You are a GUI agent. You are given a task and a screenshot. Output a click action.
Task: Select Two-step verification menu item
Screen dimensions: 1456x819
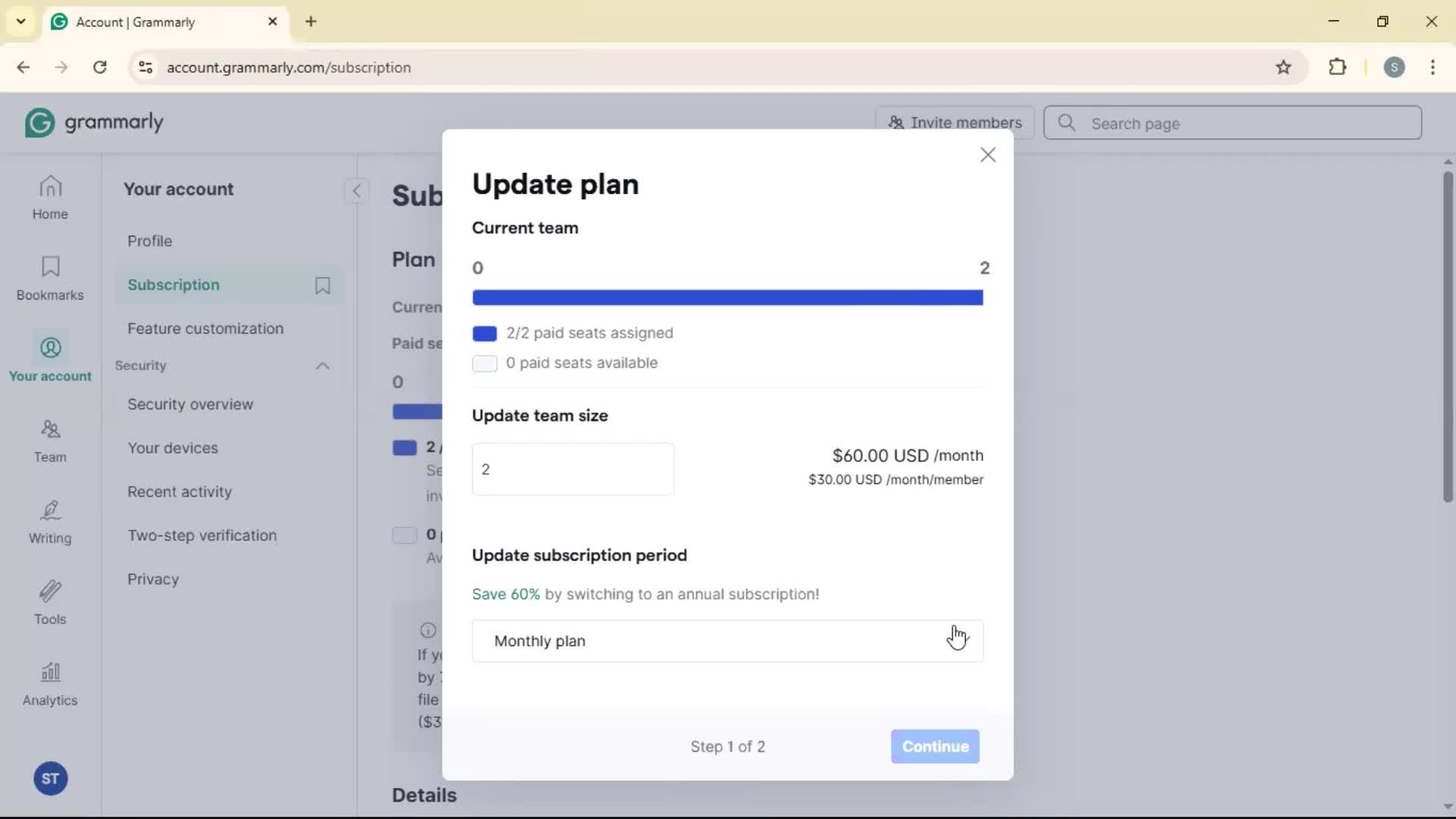coord(202,535)
